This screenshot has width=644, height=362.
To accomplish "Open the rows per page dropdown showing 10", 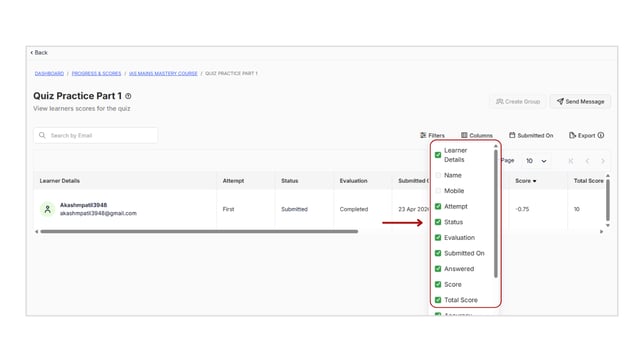I will [x=536, y=161].
